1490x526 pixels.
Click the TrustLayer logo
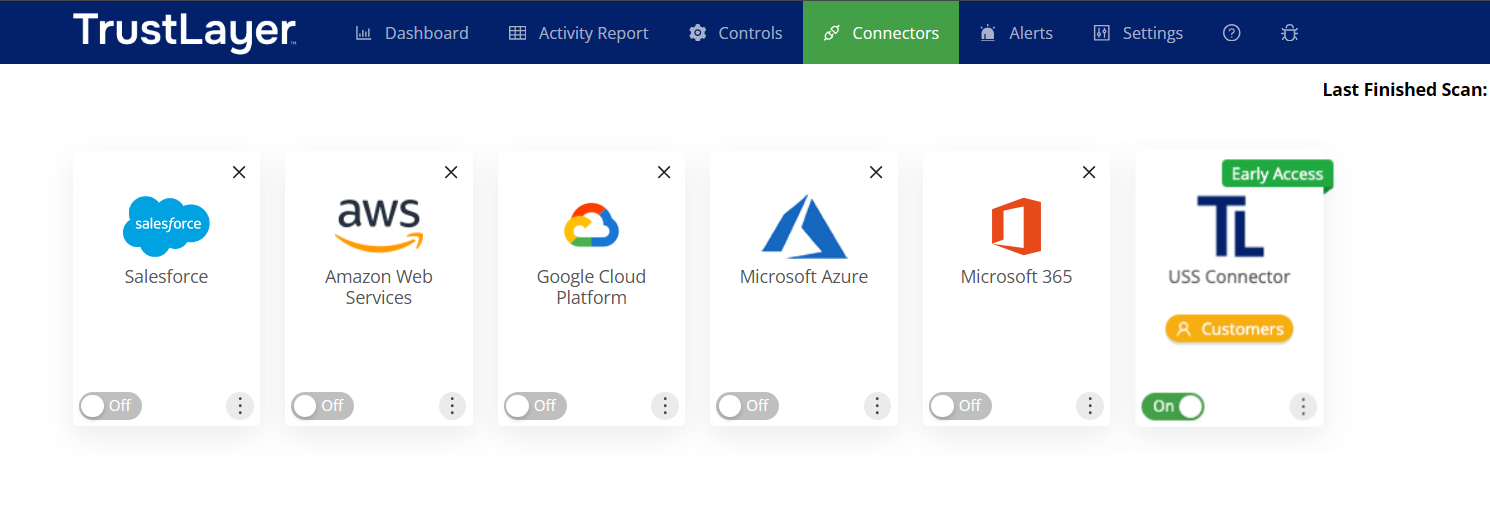click(184, 31)
